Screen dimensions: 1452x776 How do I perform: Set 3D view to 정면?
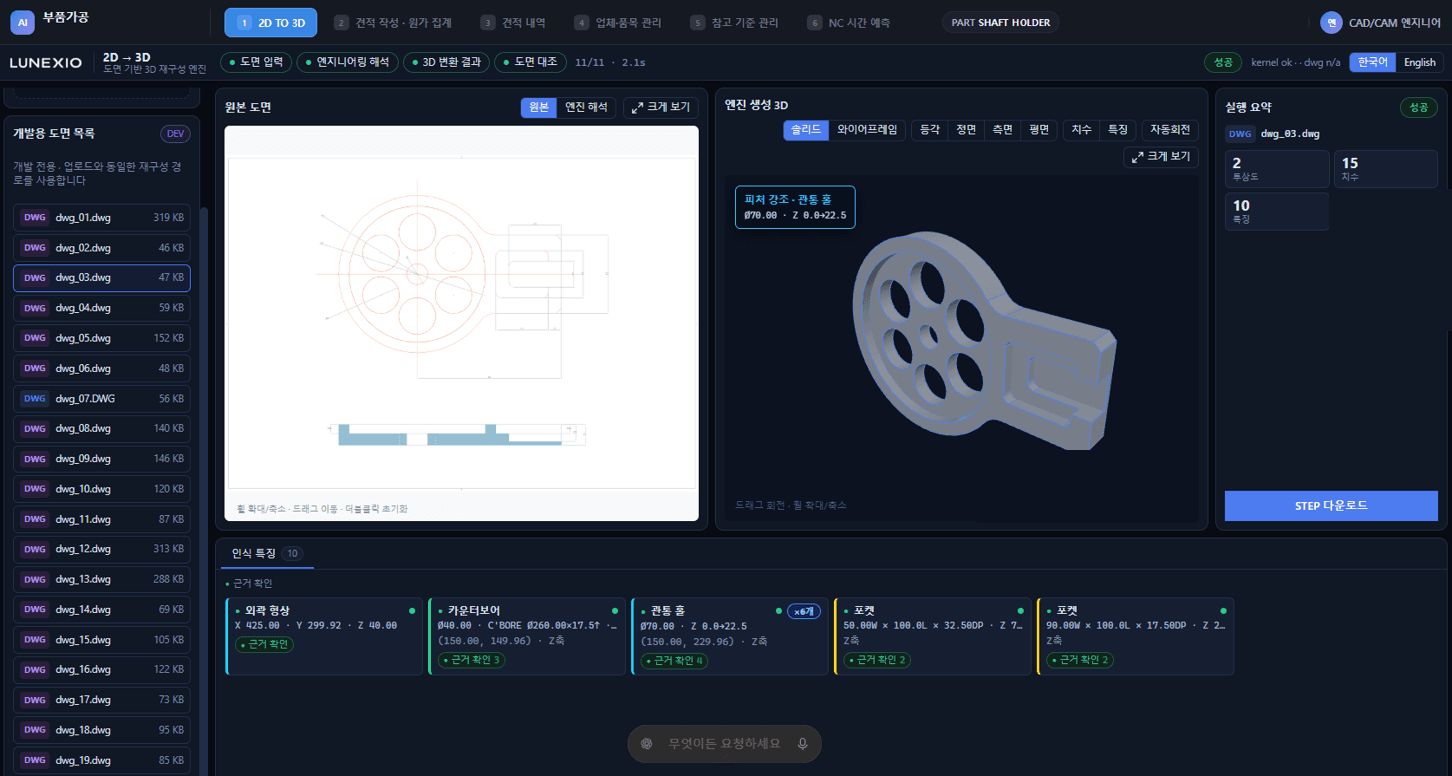click(x=966, y=130)
